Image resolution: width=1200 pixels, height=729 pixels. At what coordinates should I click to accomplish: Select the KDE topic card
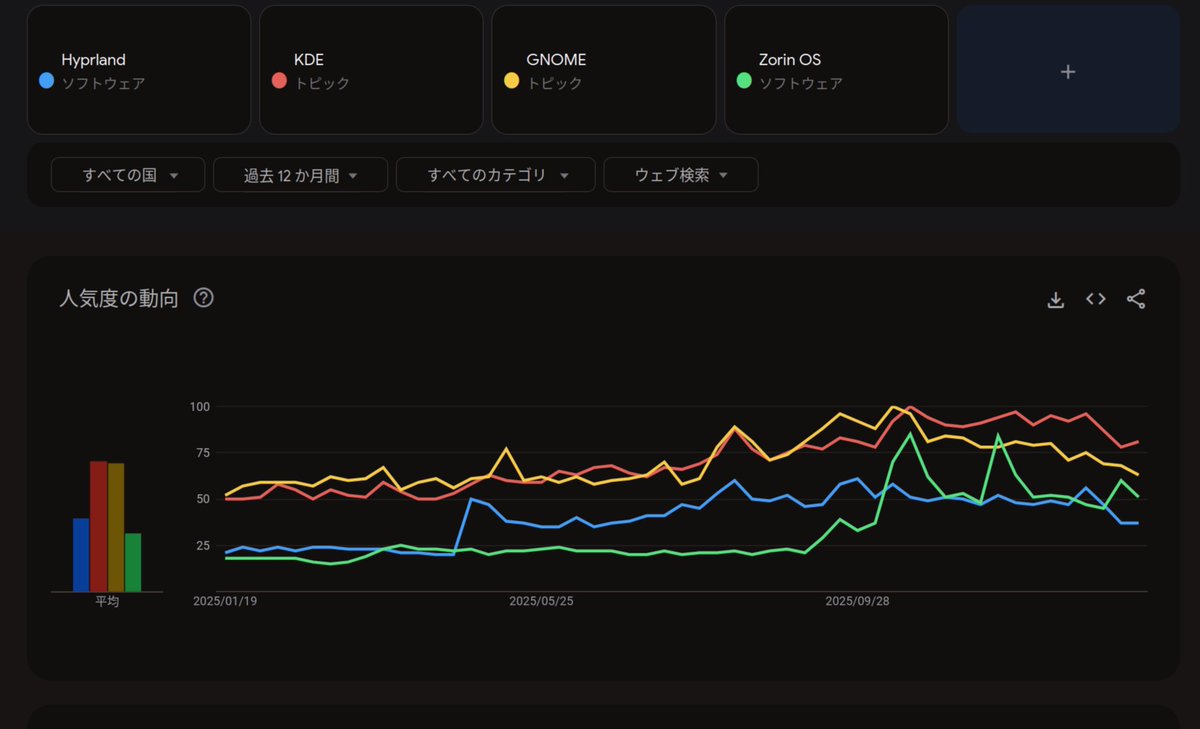tap(371, 70)
